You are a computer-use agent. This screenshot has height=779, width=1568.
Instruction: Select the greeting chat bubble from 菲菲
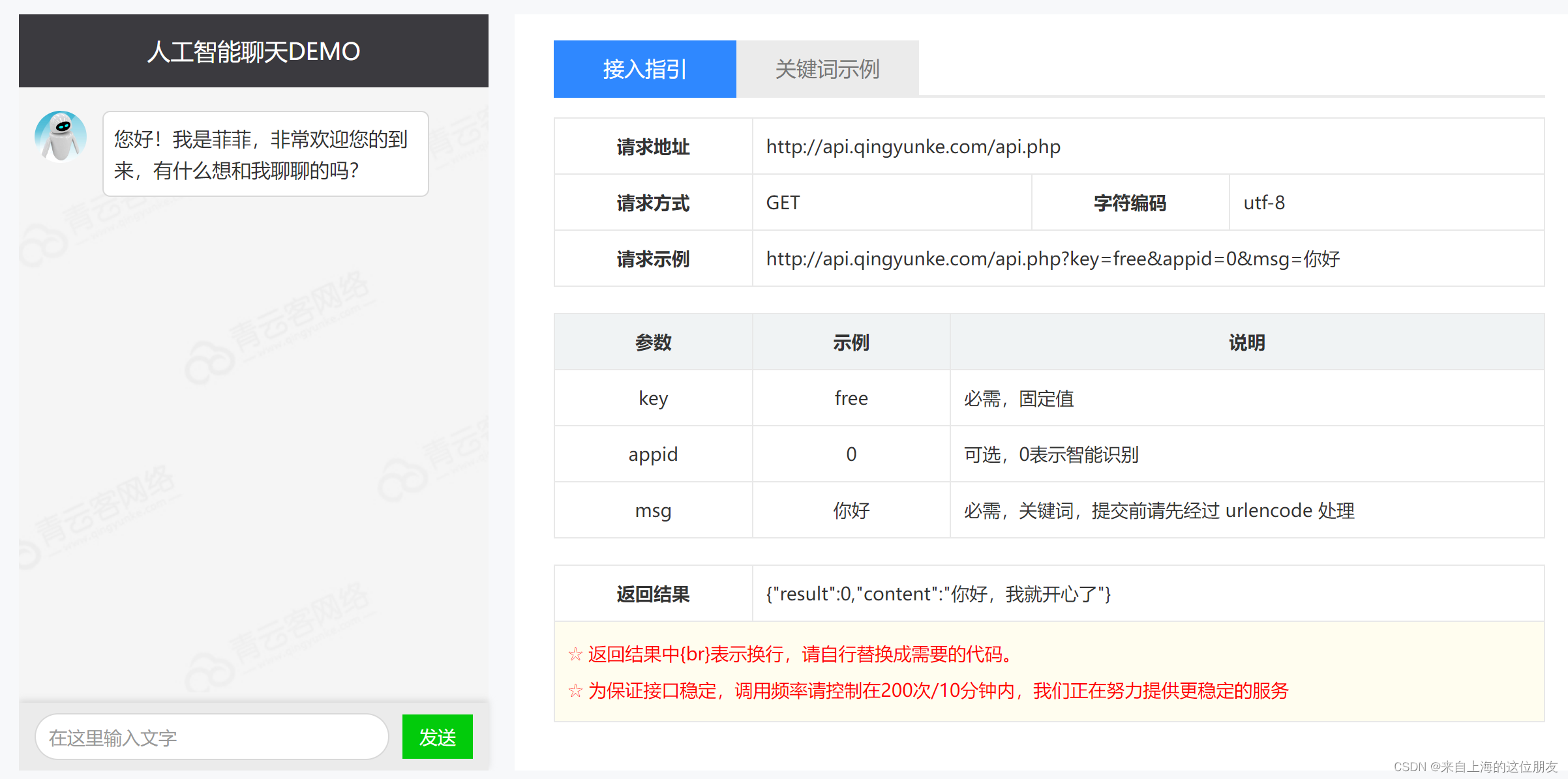(265, 154)
